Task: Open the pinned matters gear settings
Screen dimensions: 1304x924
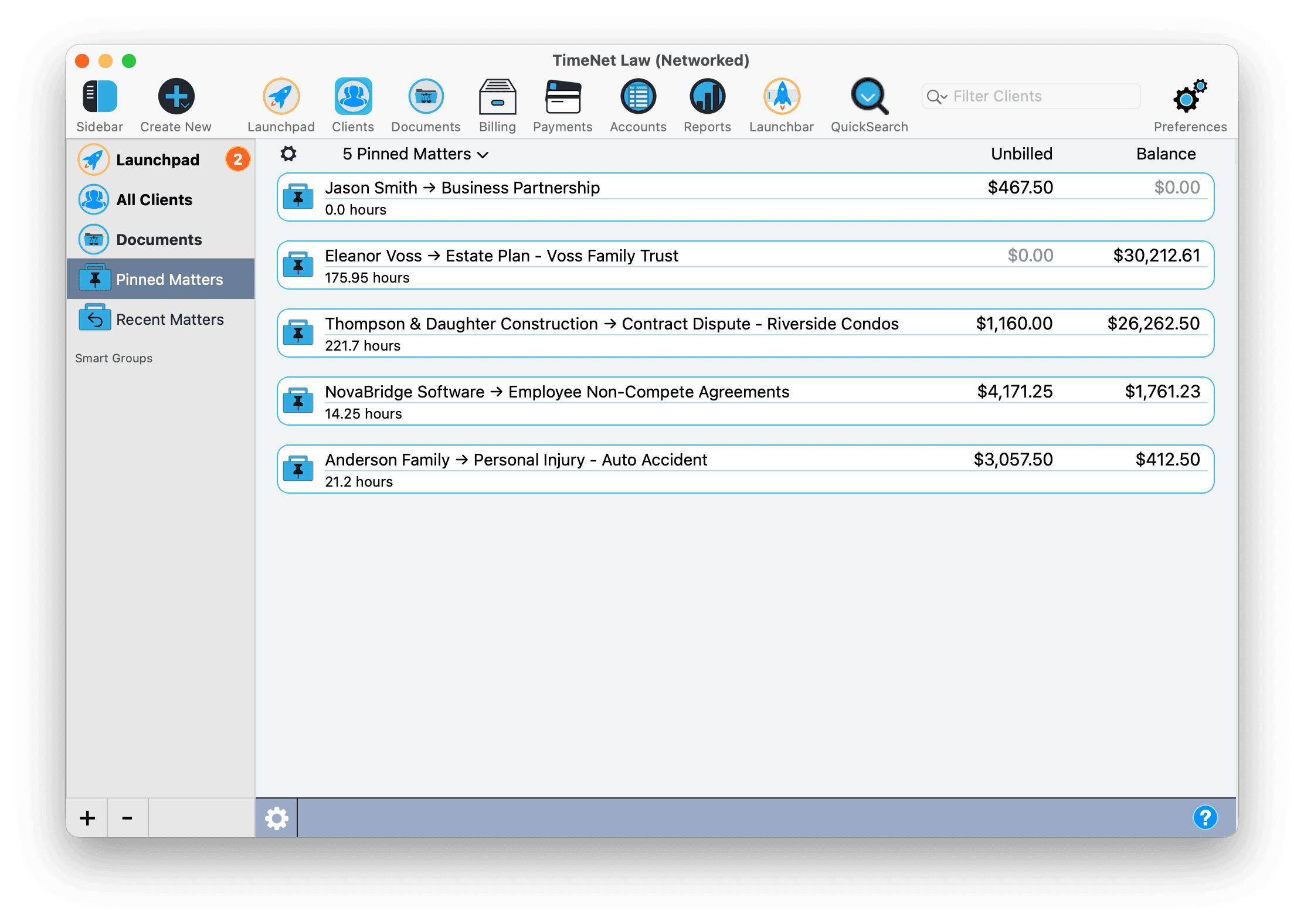Action: (288, 154)
